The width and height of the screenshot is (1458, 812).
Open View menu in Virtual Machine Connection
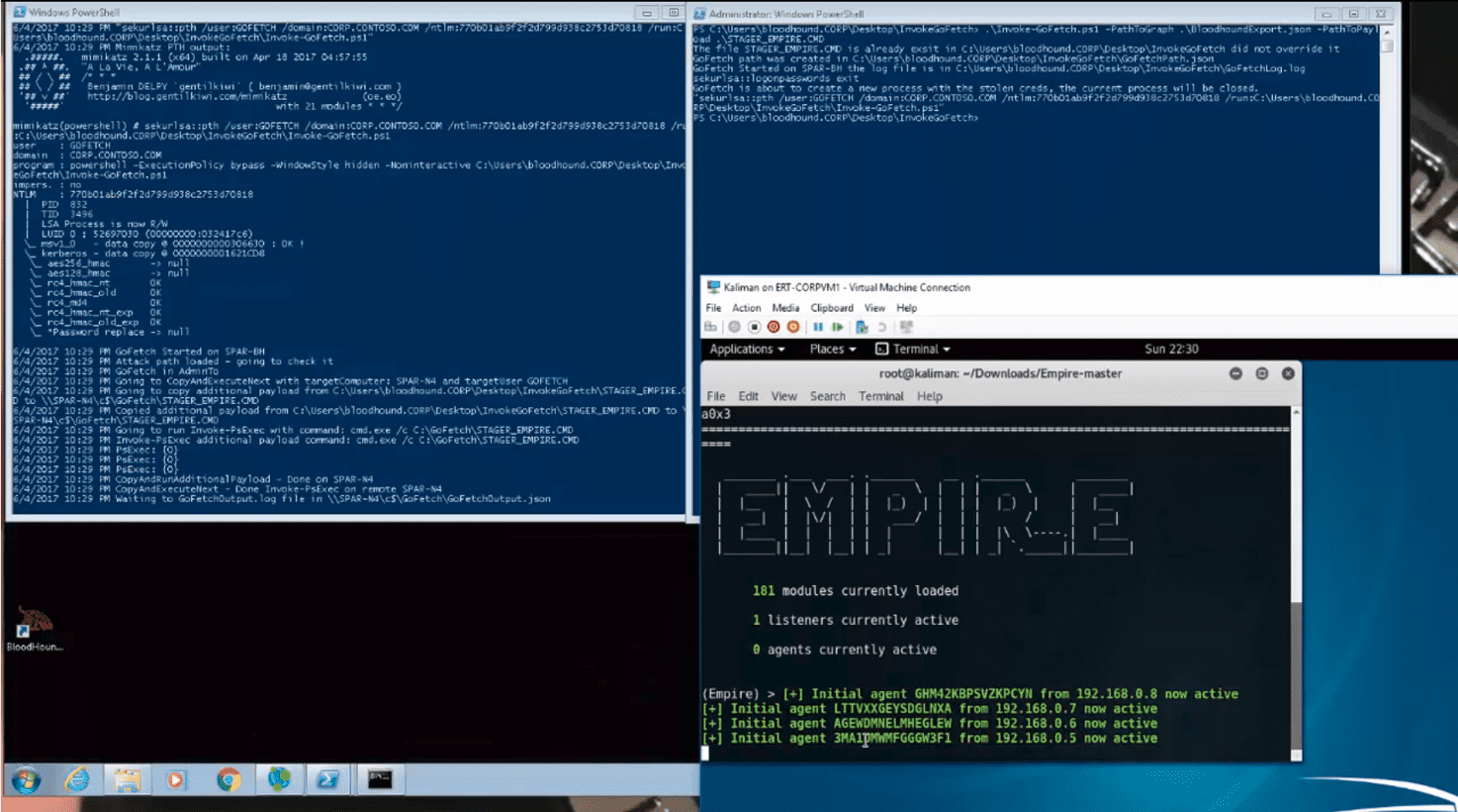[x=875, y=308]
